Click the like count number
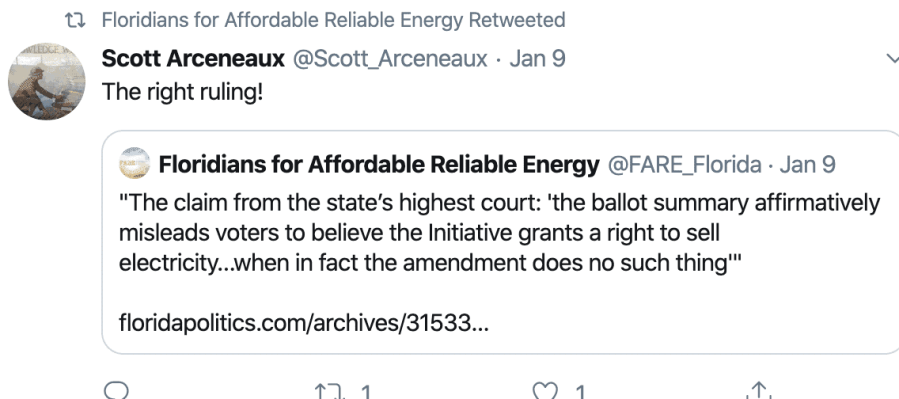 click(x=580, y=392)
